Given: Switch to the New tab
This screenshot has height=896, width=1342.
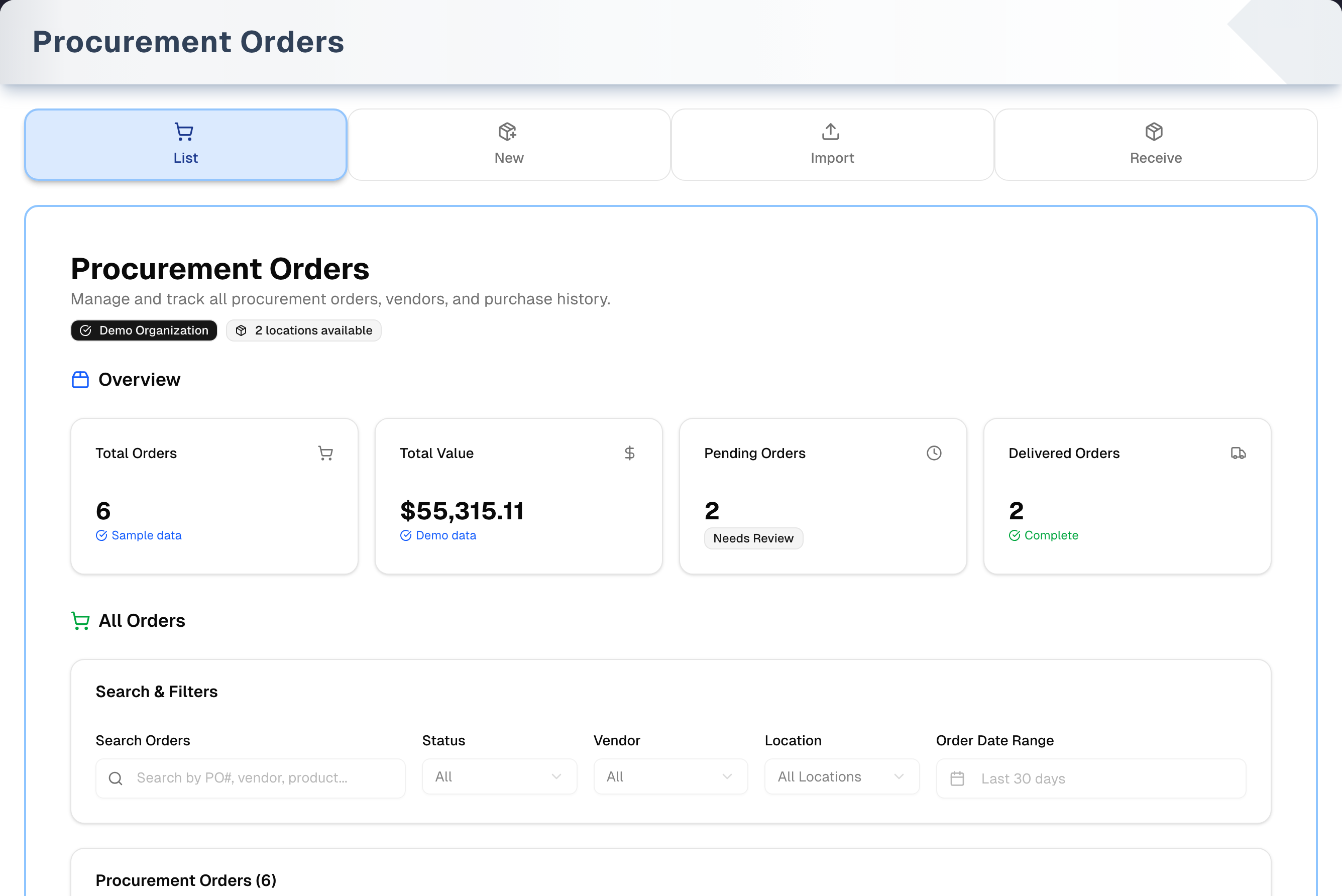Looking at the screenshot, I should tap(509, 145).
